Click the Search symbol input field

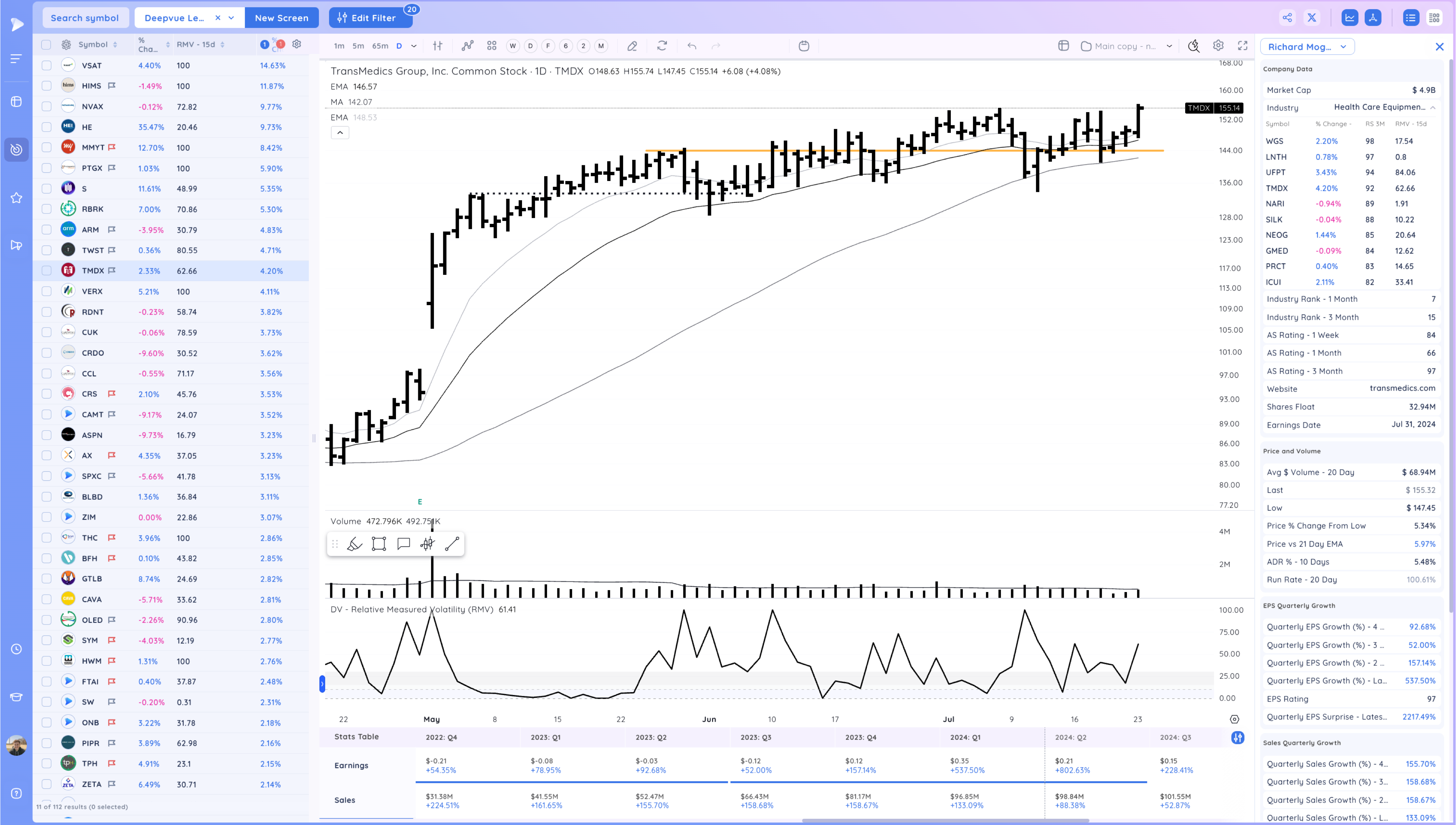click(85, 17)
